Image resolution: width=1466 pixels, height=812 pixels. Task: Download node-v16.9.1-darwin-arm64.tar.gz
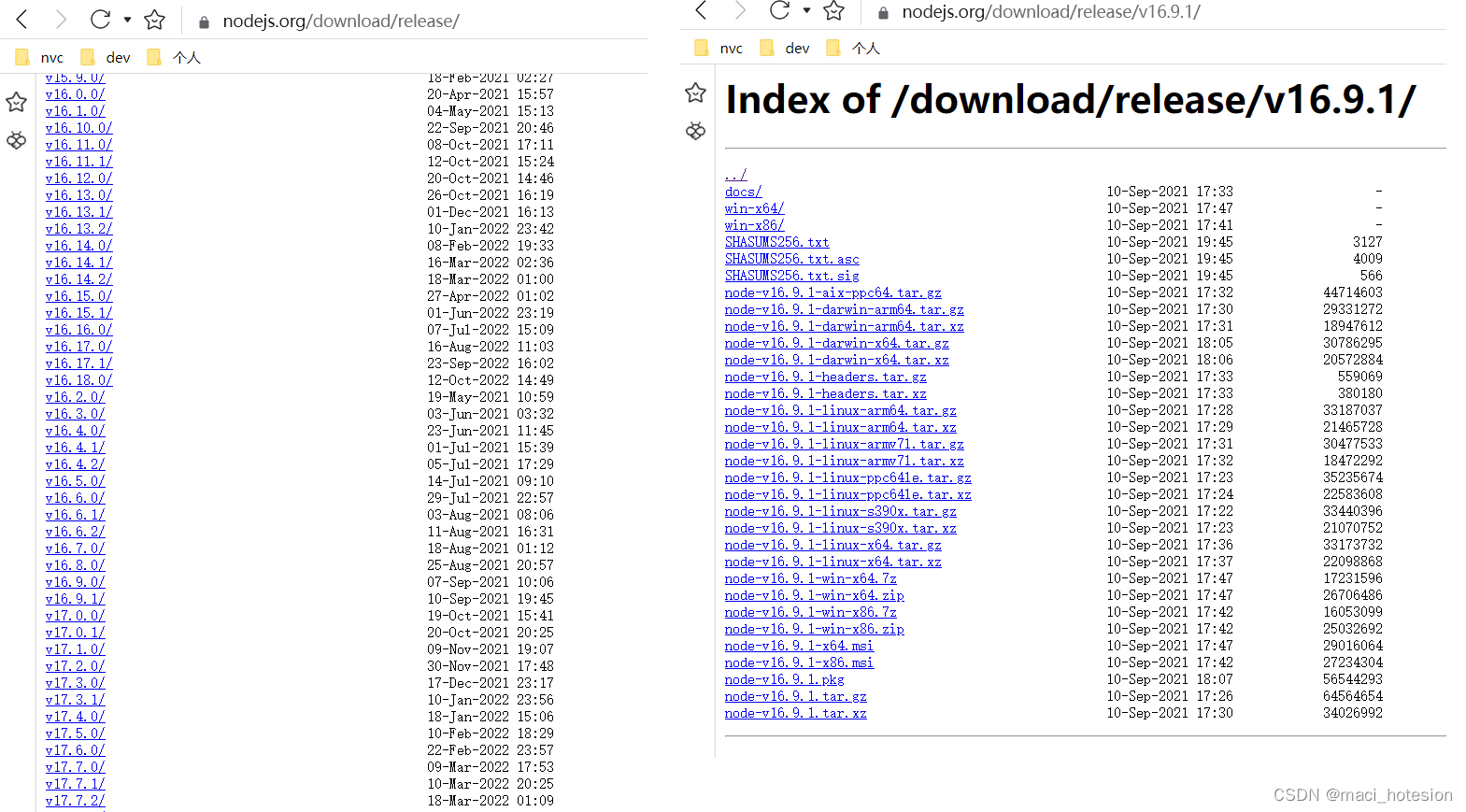click(844, 309)
